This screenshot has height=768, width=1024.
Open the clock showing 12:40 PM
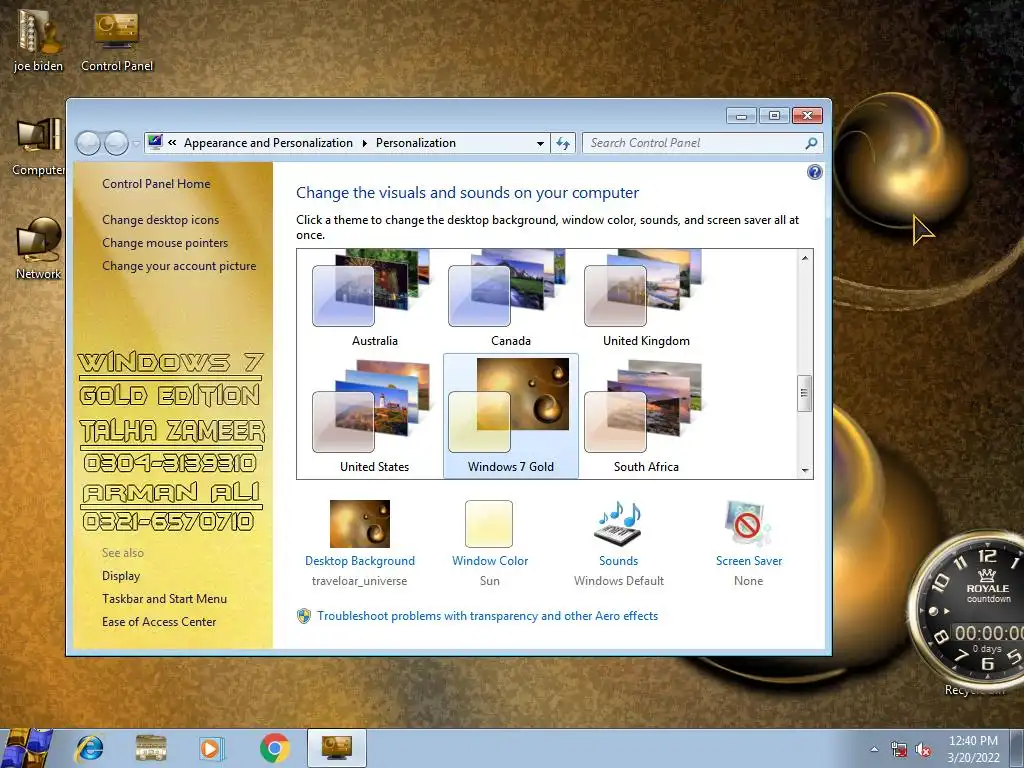click(973, 749)
